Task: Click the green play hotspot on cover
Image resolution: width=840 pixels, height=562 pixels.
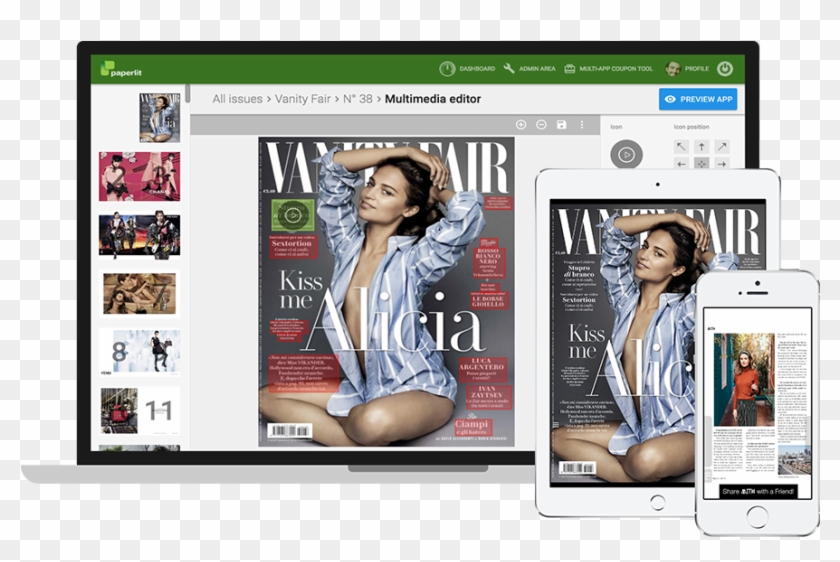Action: (293, 213)
